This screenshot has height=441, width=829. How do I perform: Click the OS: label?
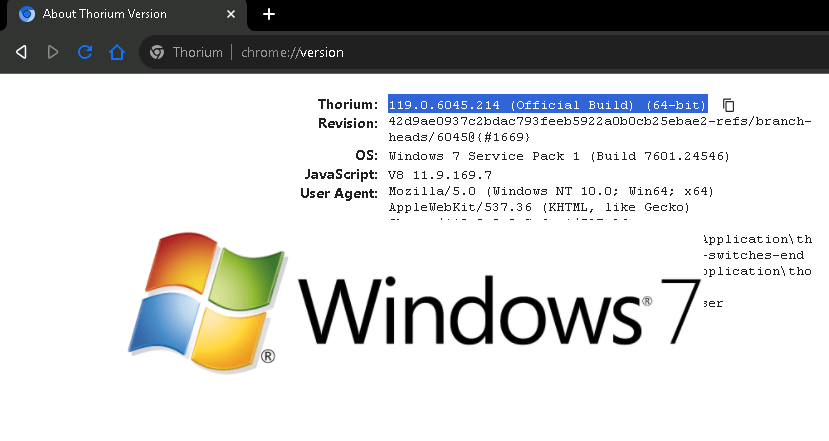[366, 155]
